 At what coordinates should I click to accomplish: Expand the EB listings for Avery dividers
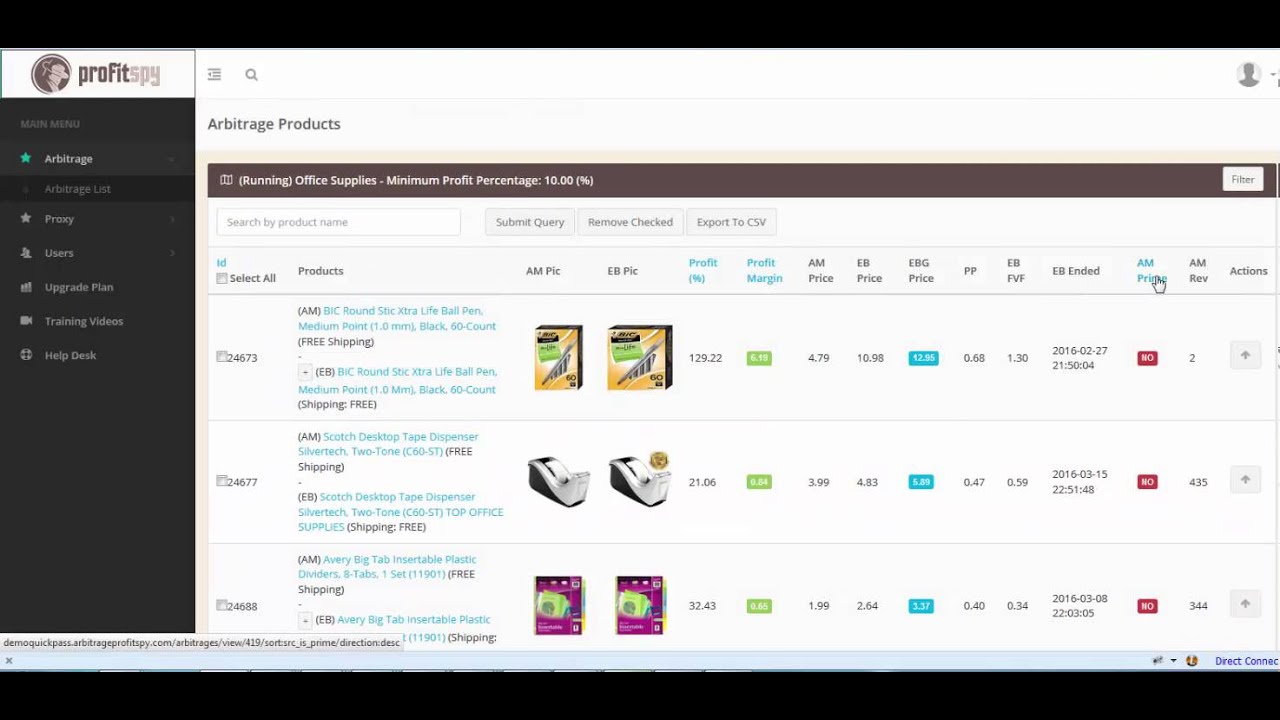click(x=305, y=620)
